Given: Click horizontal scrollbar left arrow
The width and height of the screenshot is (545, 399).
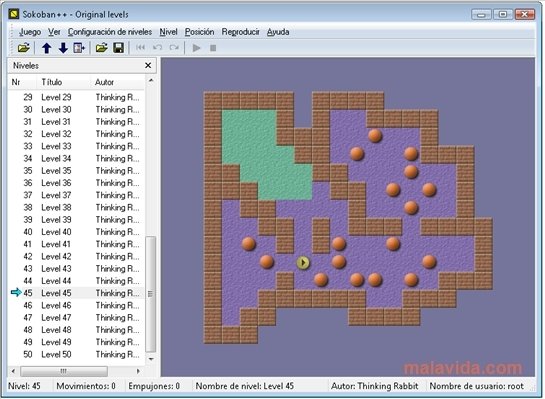Looking at the screenshot, I should [13, 371].
